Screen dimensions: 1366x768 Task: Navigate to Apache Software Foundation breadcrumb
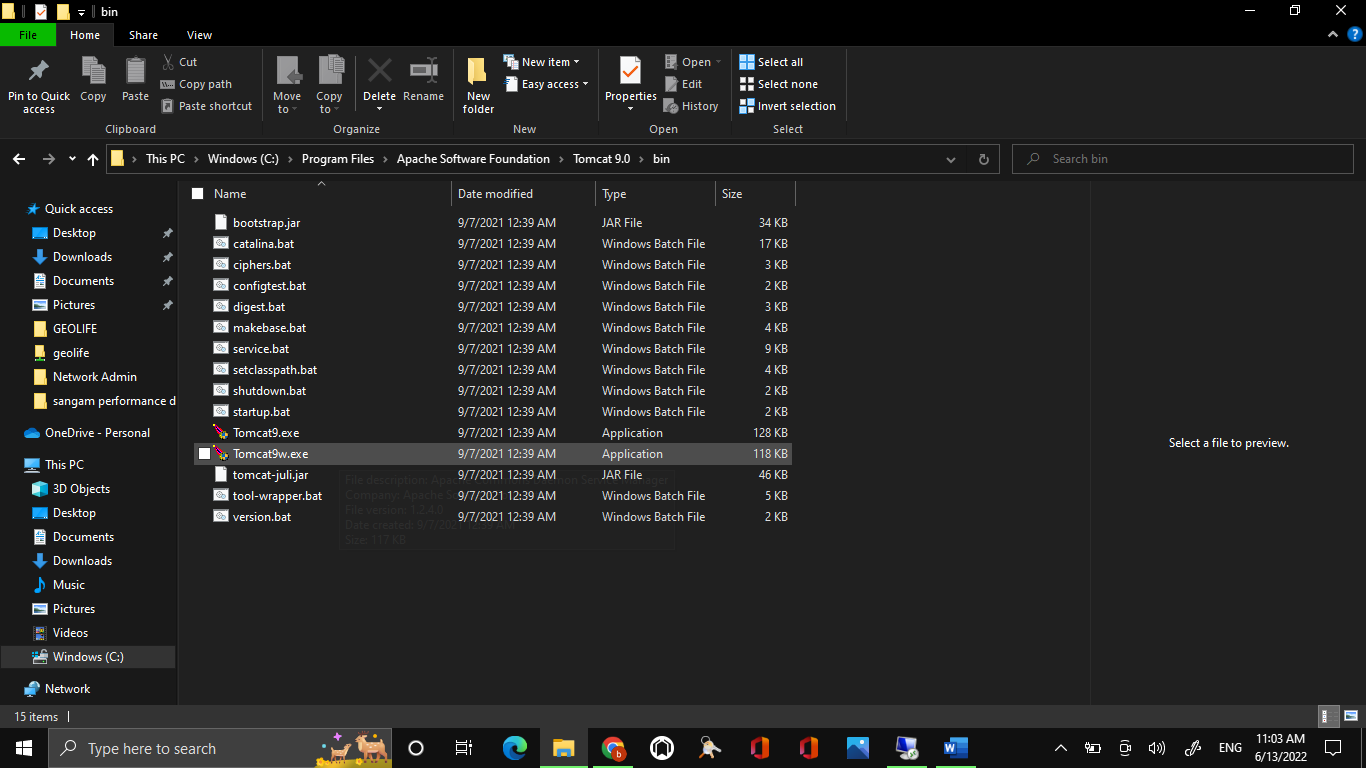pyautogui.click(x=473, y=159)
